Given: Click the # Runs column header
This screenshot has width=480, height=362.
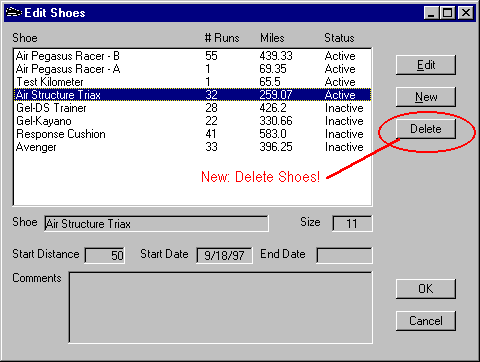Looking at the screenshot, I should 222,38.
